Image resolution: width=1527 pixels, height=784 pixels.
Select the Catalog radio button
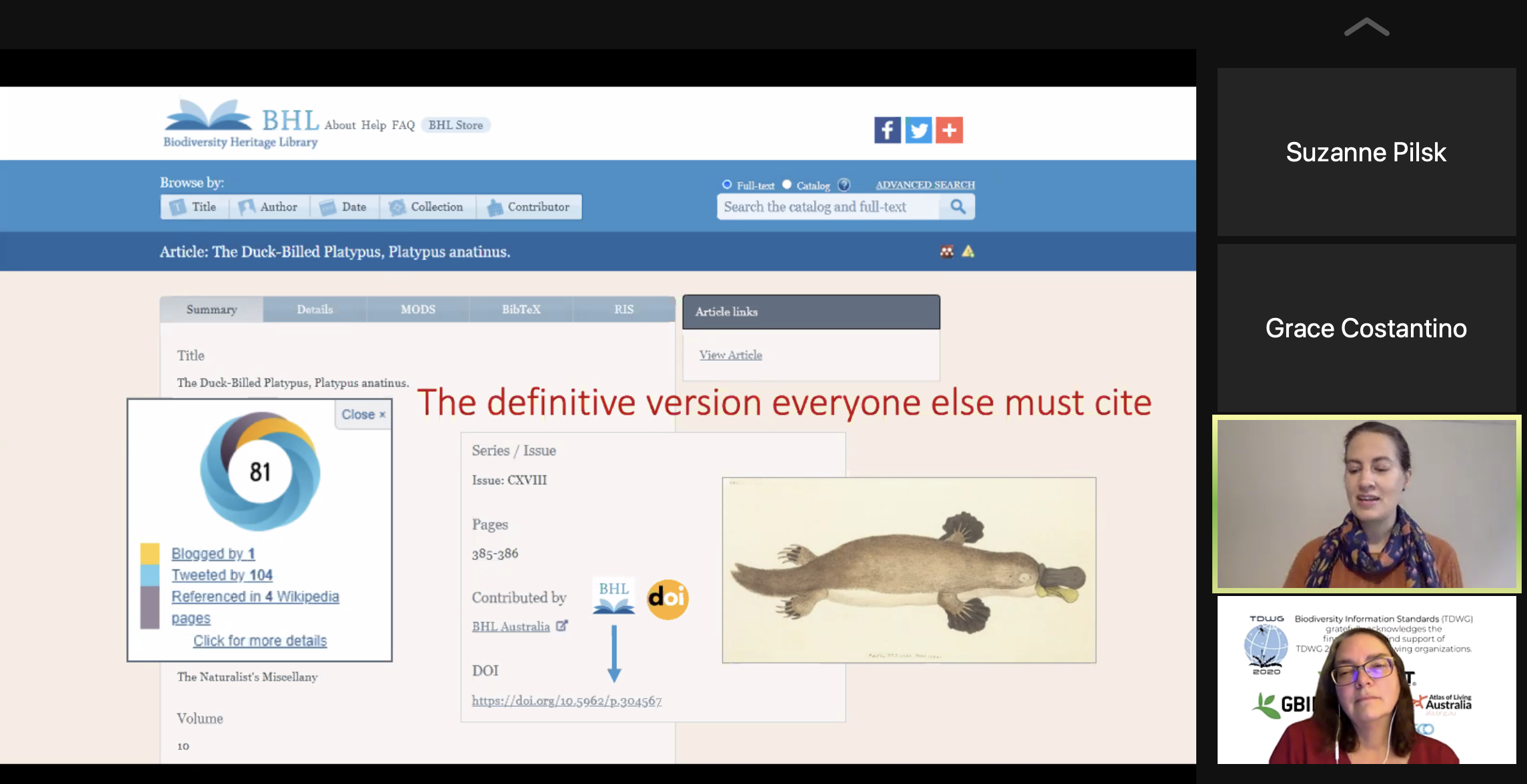point(787,185)
